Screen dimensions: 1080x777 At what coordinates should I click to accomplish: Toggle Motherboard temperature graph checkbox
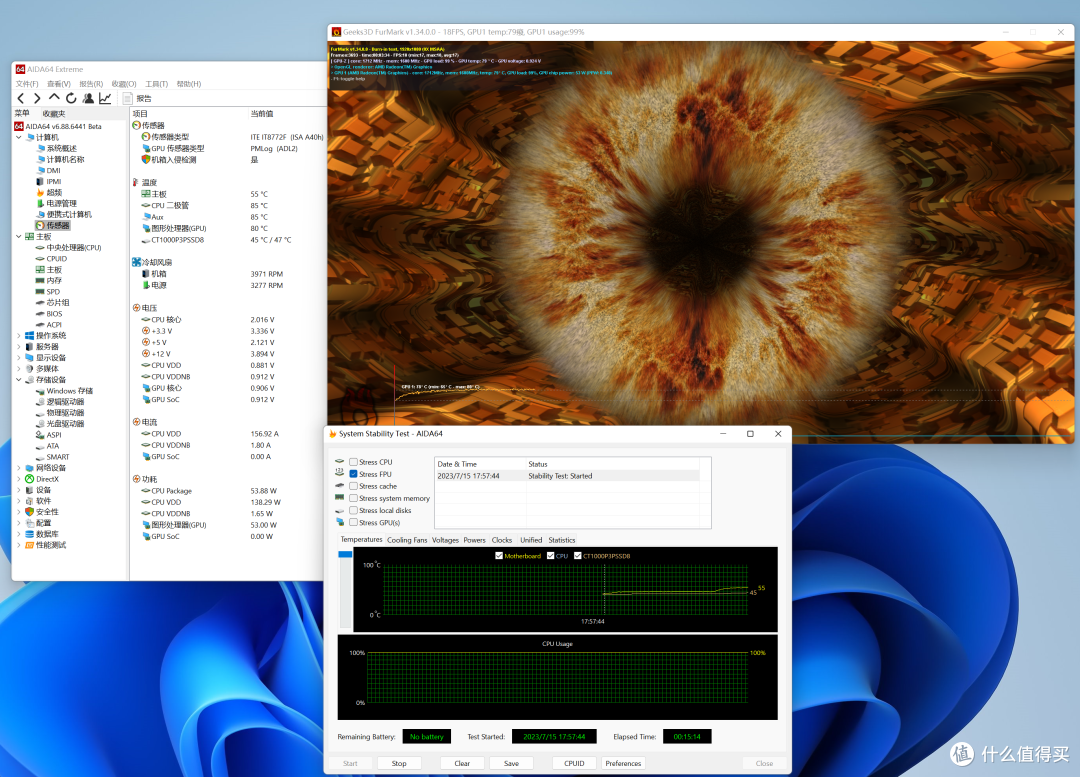click(499, 556)
